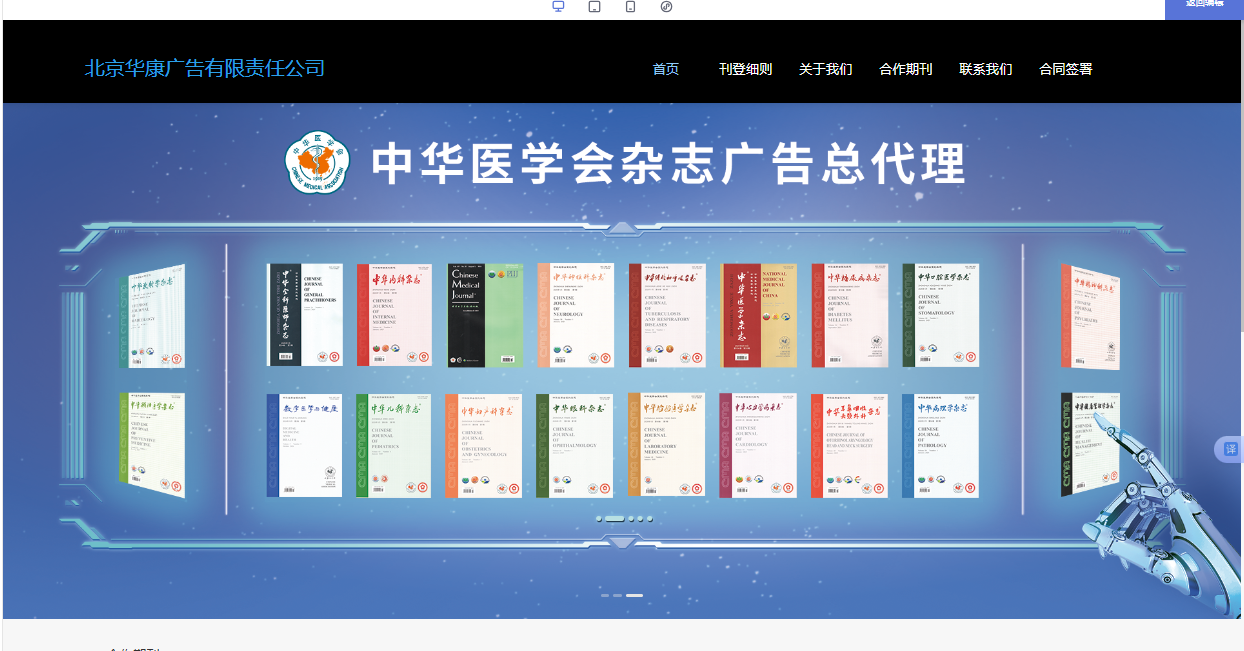Click the circular link preview icon
Screen dimensions: 1244x651
click(665, 6)
